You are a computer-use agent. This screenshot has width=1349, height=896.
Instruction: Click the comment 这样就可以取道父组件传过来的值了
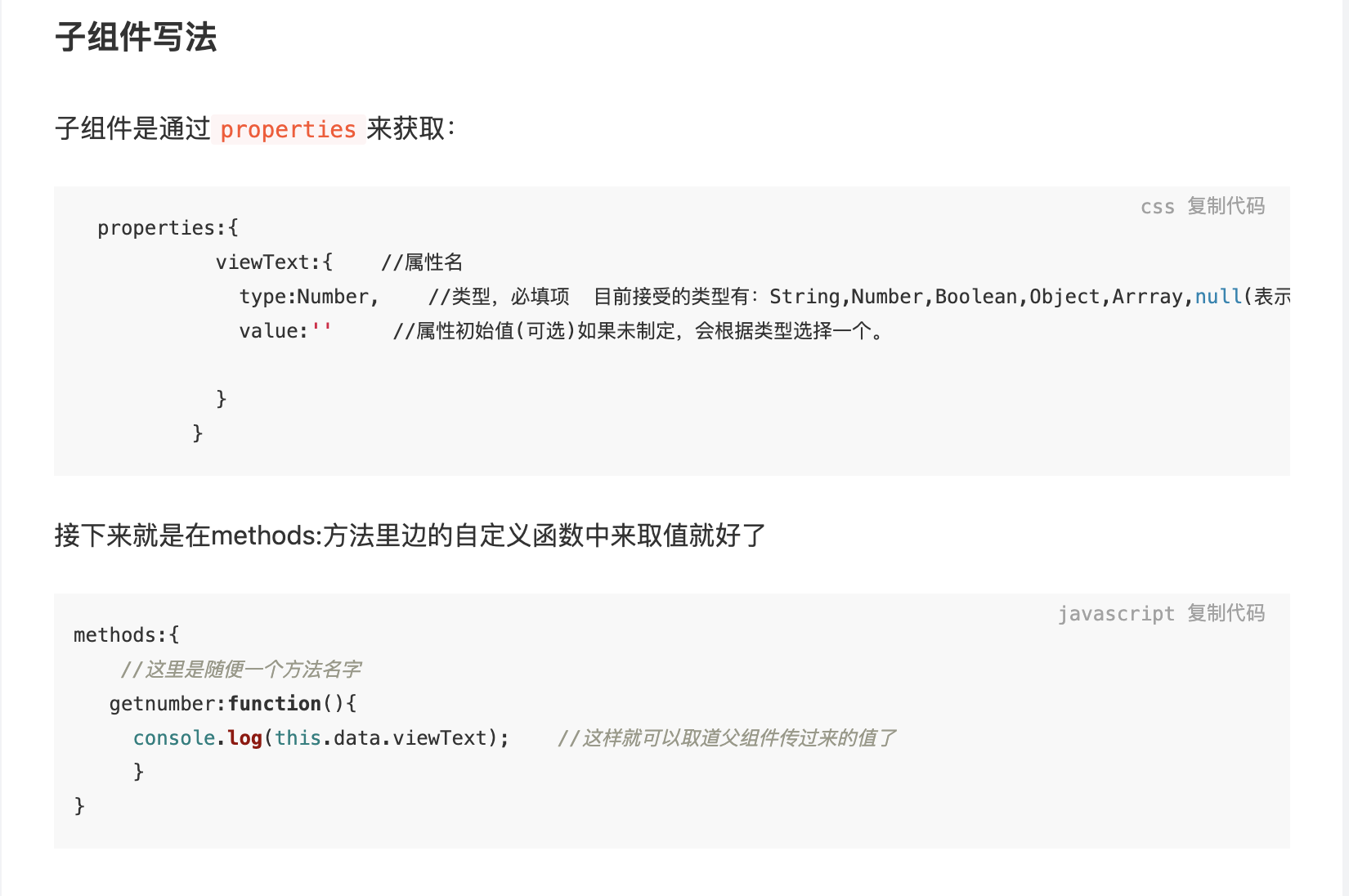coord(727,737)
